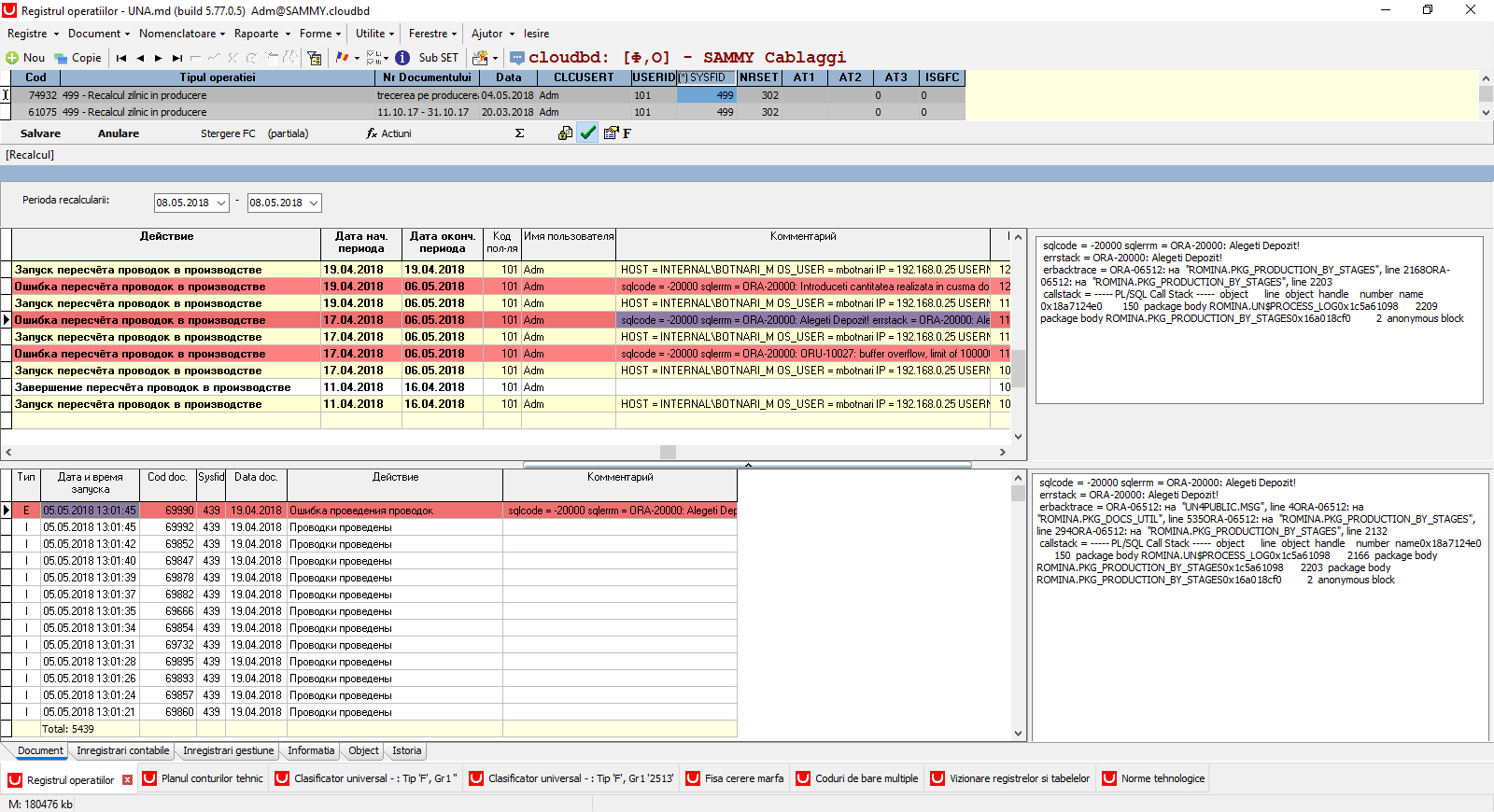Image resolution: width=1494 pixels, height=812 pixels.
Task: Create a new record with Nou
Action: [x=25, y=58]
